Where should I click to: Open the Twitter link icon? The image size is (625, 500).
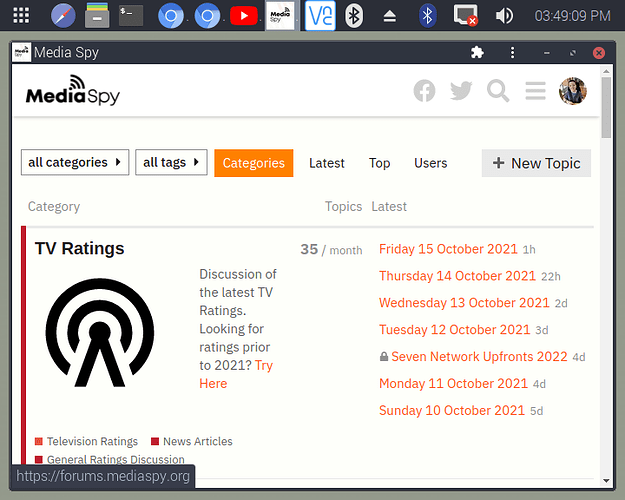coord(461,91)
